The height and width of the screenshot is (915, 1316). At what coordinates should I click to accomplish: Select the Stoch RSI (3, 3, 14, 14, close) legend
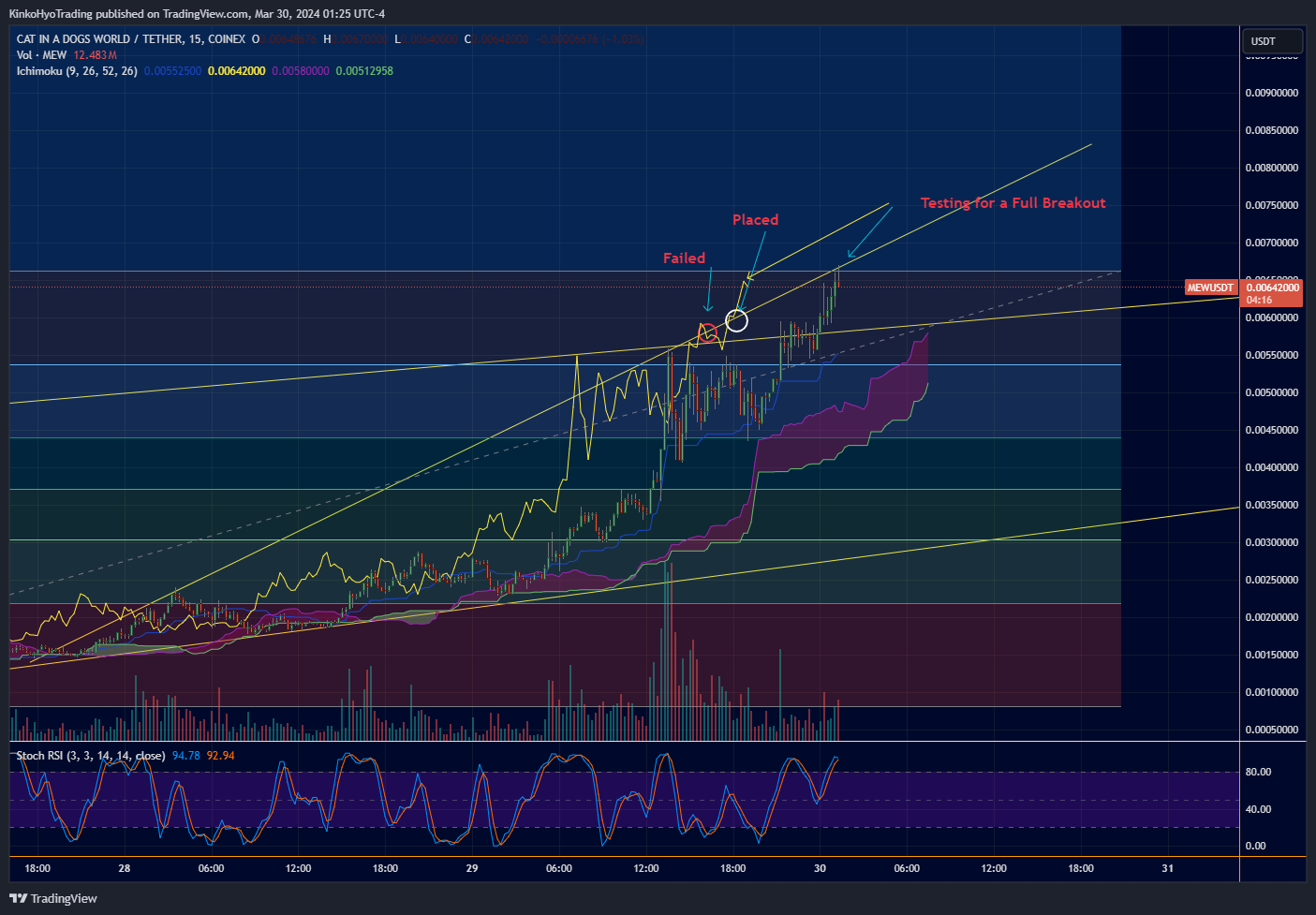pyautogui.click(x=91, y=756)
